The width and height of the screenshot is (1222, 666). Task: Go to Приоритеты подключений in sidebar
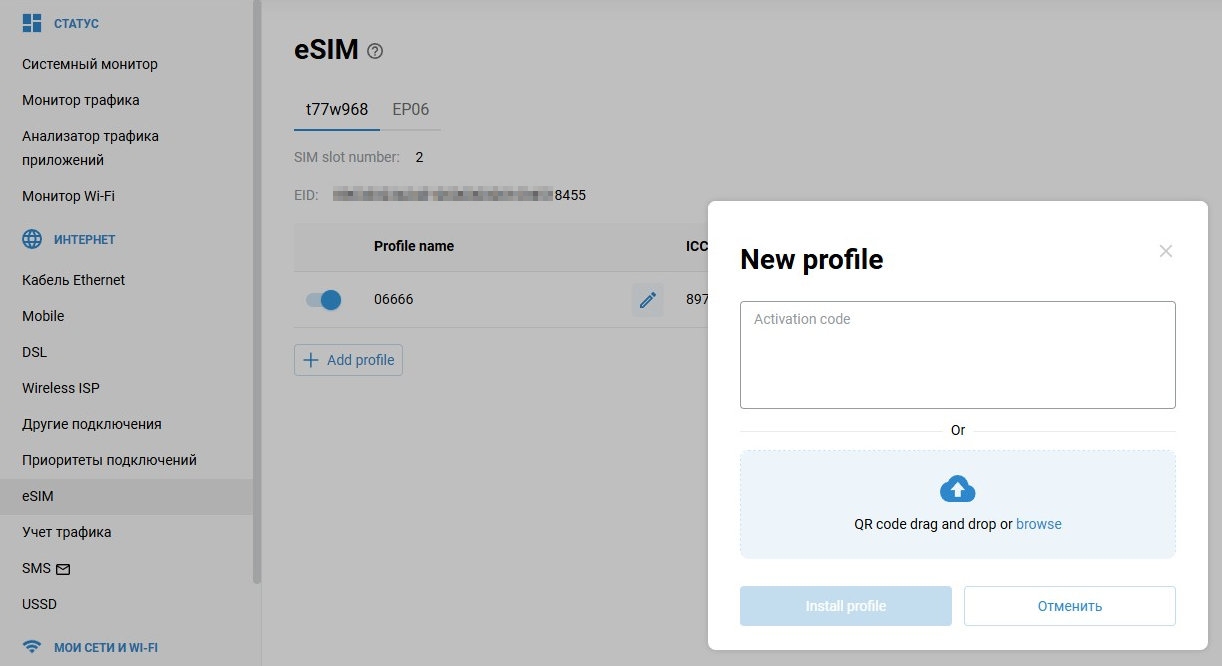pyautogui.click(x=109, y=460)
